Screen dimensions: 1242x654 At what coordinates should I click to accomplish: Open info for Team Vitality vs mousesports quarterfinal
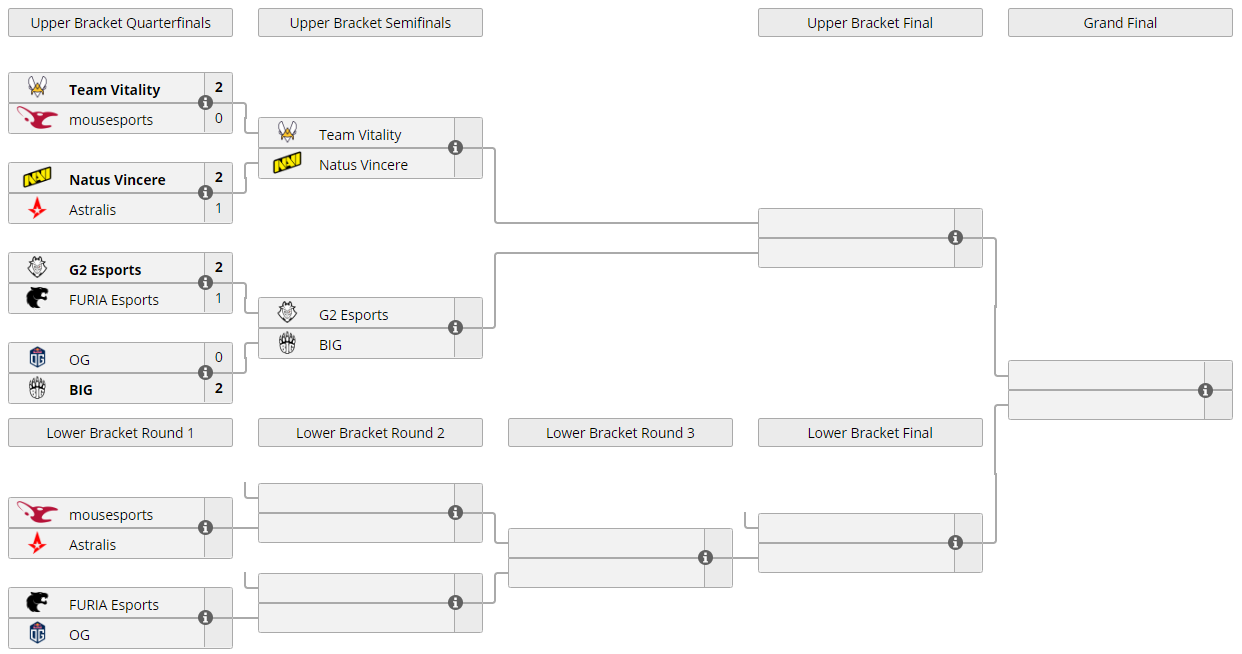click(x=205, y=103)
